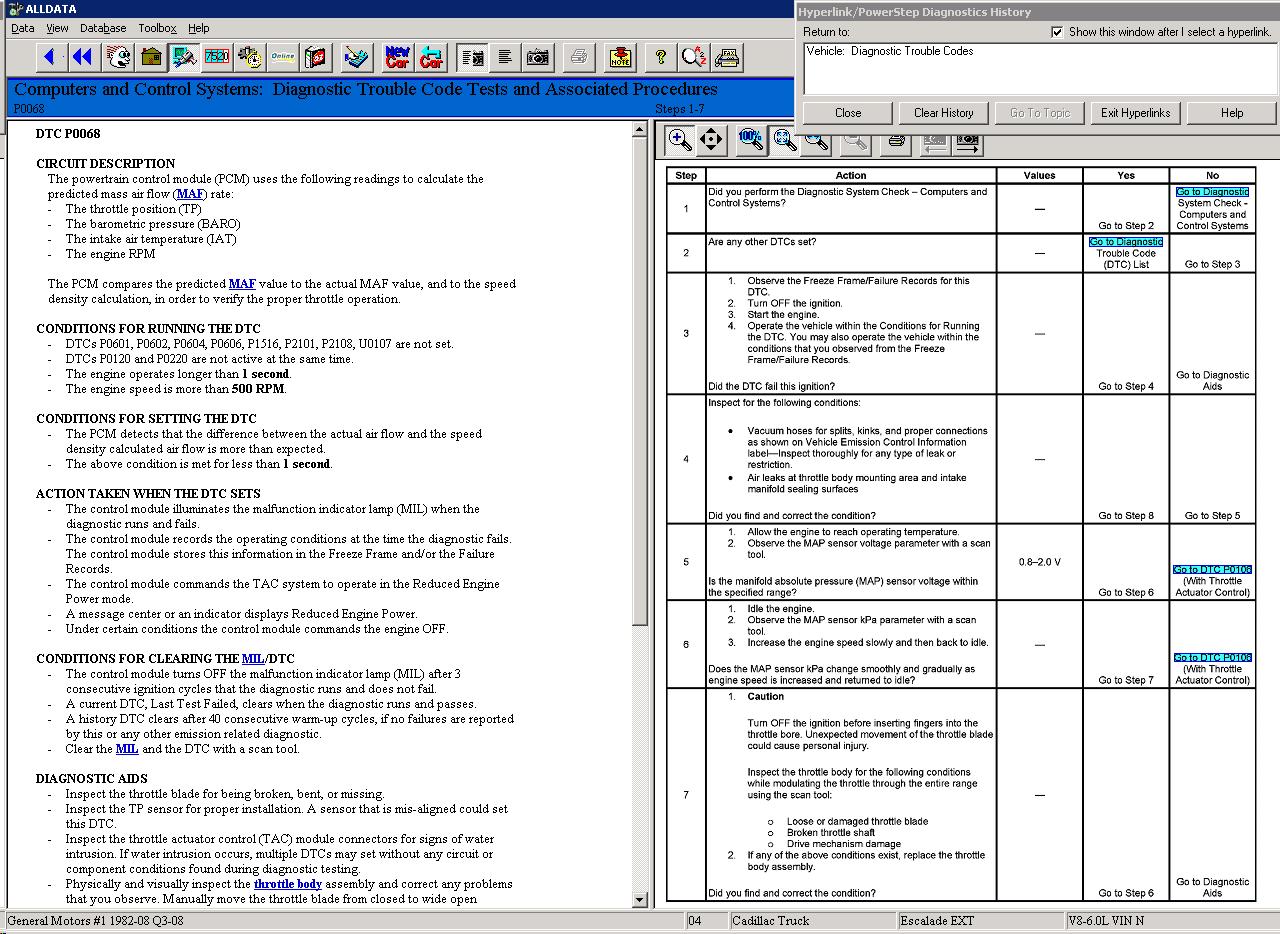The height and width of the screenshot is (934, 1280).
Task: Open the Note pushpin icon
Action: (x=620, y=57)
